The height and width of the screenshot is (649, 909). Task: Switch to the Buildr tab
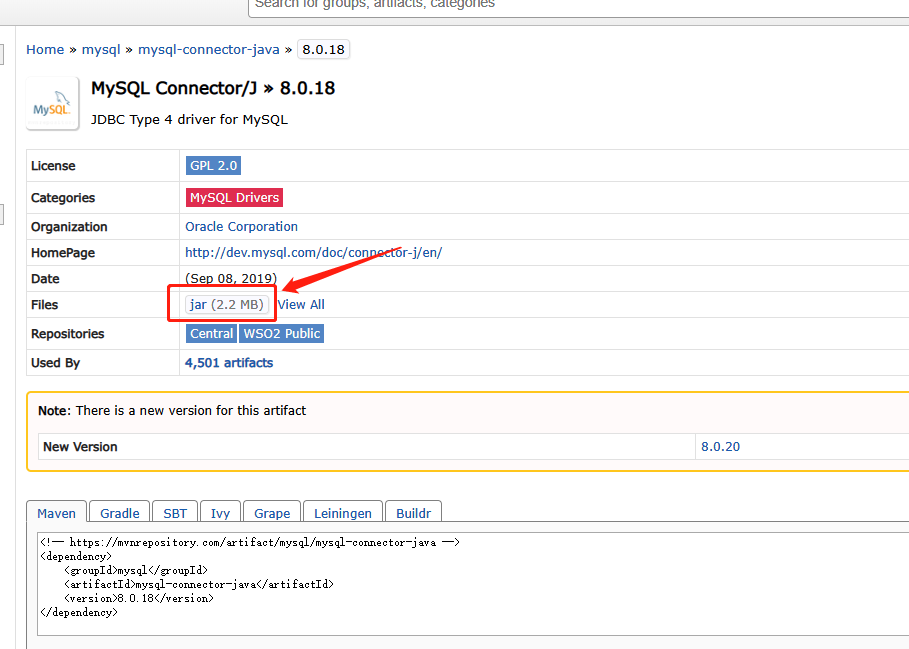(x=413, y=513)
